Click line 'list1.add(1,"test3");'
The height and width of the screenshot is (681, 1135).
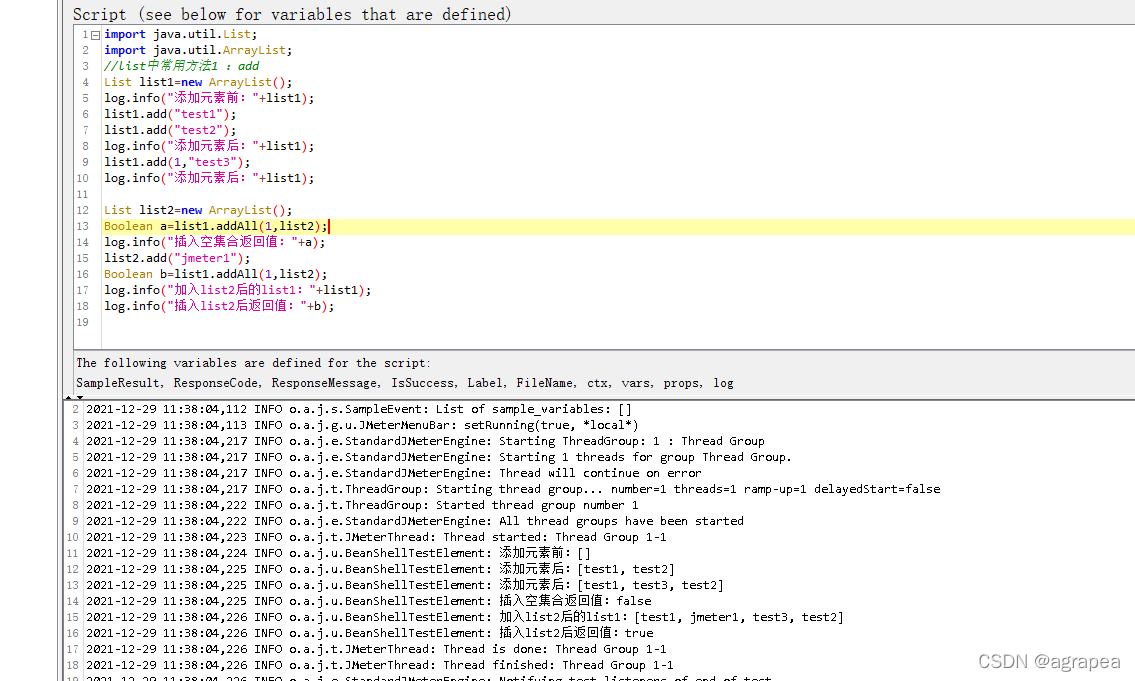[x=177, y=161]
